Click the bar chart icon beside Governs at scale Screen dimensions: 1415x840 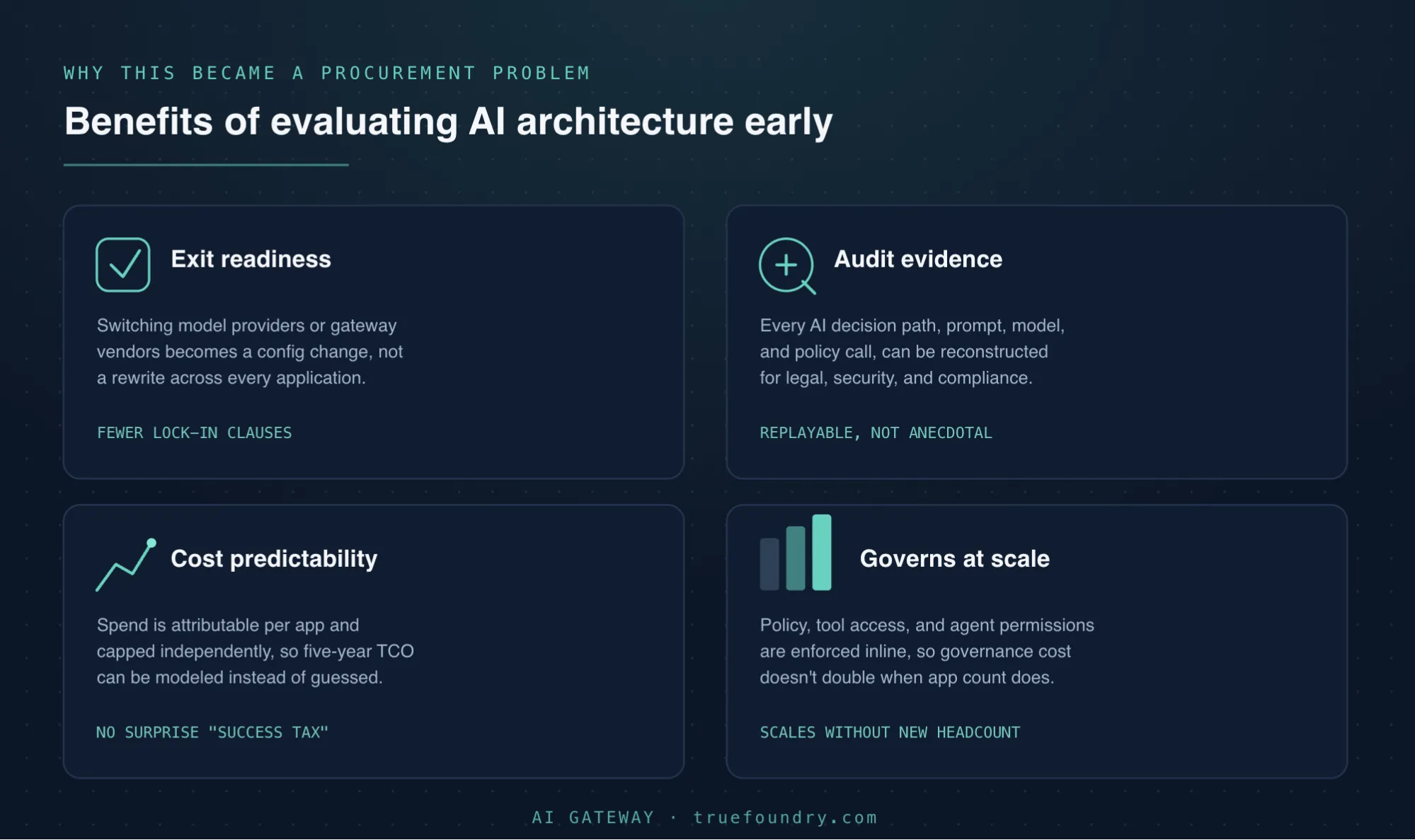796,553
